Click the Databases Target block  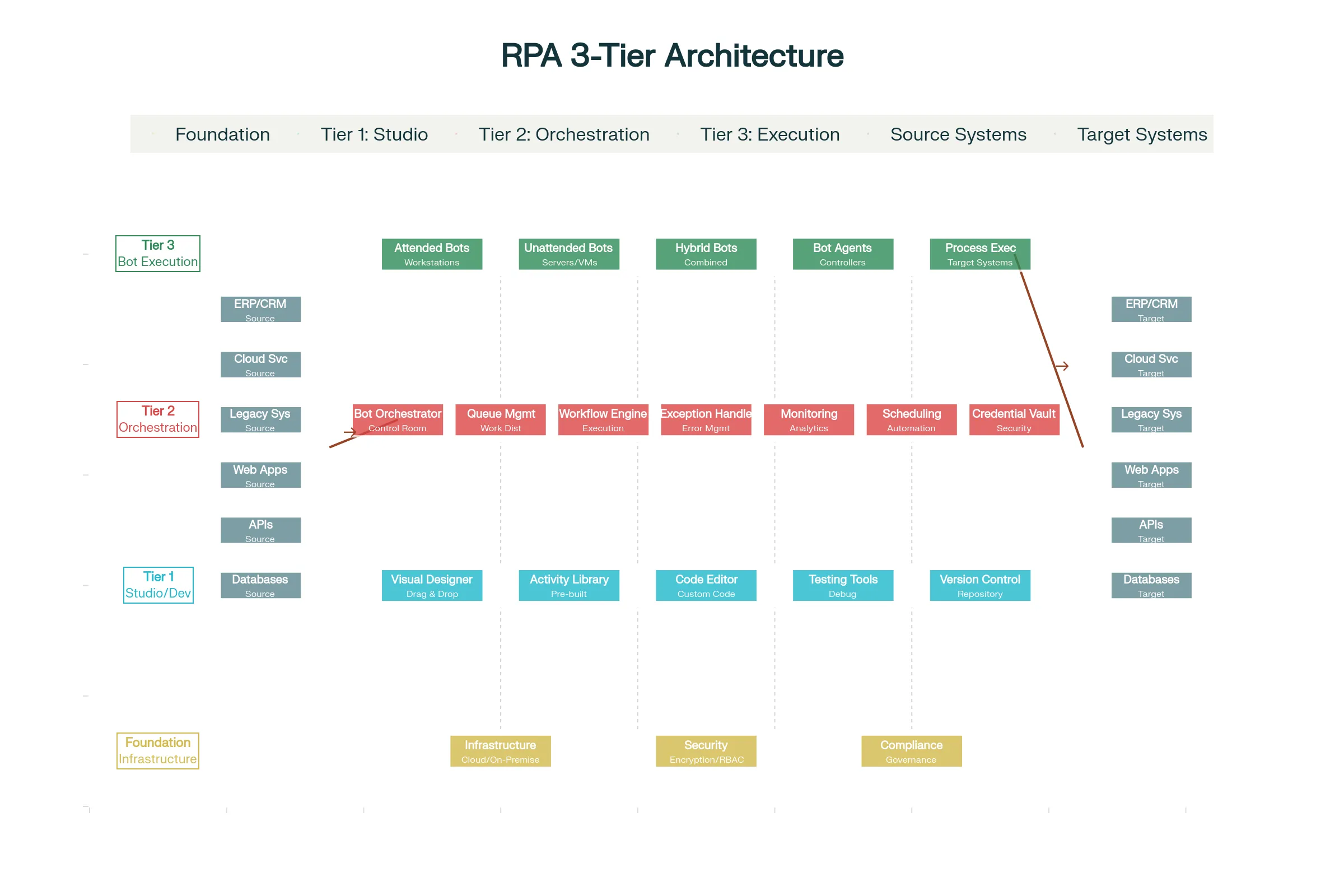(x=1151, y=585)
